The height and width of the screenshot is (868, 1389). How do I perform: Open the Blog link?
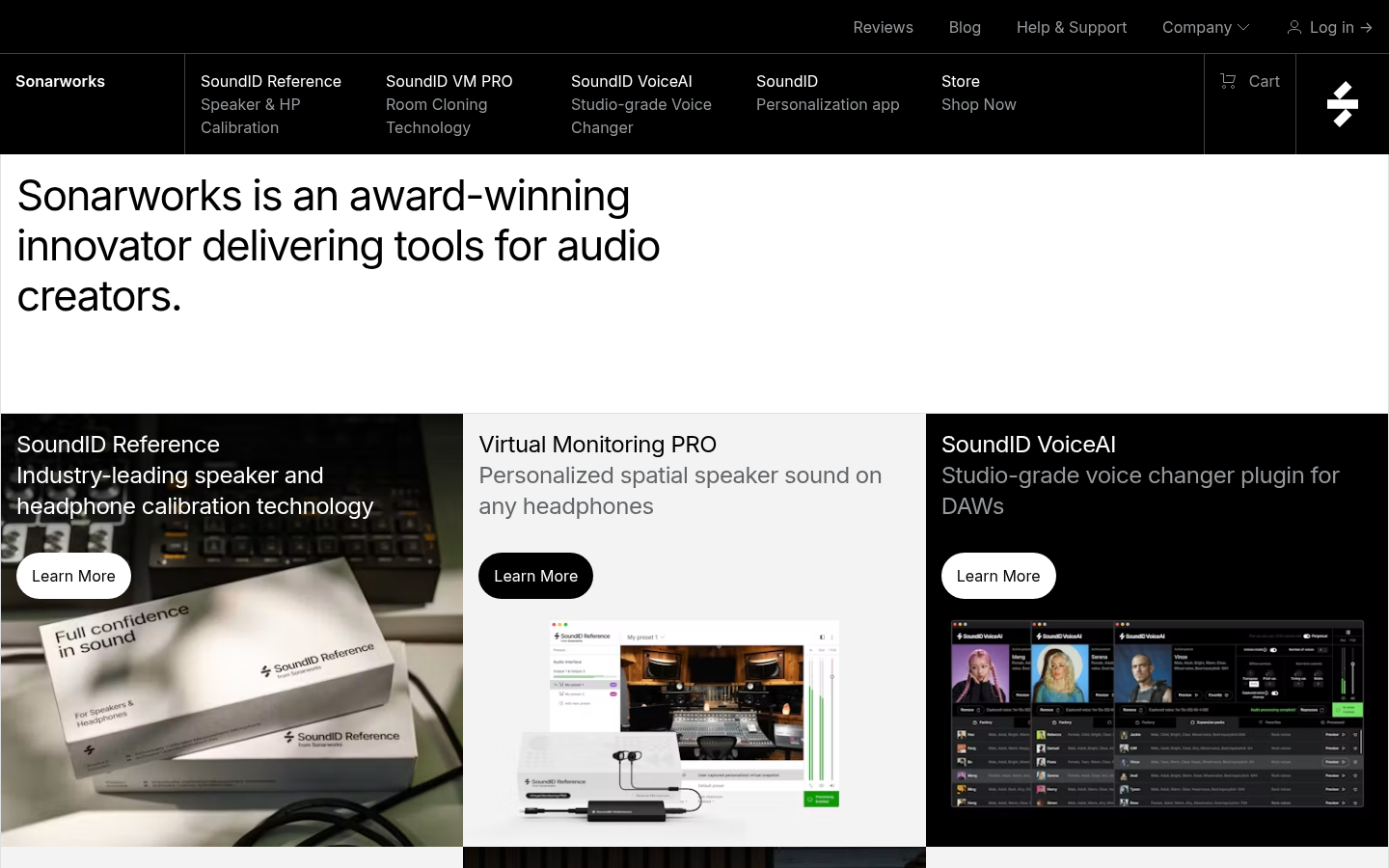(x=965, y=27)
